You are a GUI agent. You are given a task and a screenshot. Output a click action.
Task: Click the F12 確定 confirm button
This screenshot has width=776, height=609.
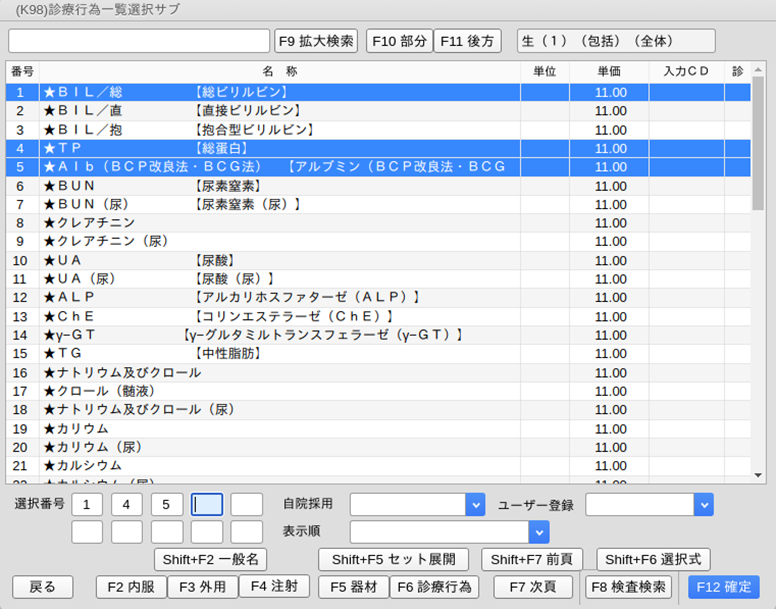point(724,587)
